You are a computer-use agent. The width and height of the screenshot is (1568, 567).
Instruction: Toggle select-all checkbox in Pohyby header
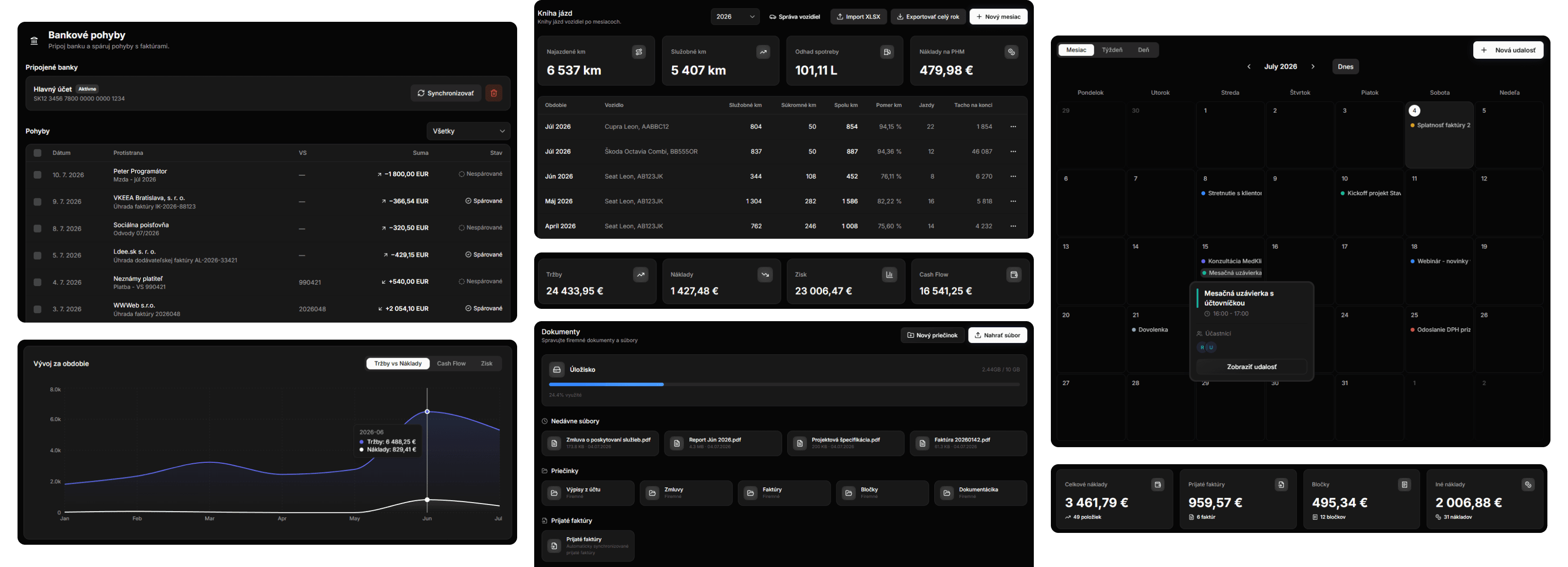pyautogui.click(x=37, y=153)
